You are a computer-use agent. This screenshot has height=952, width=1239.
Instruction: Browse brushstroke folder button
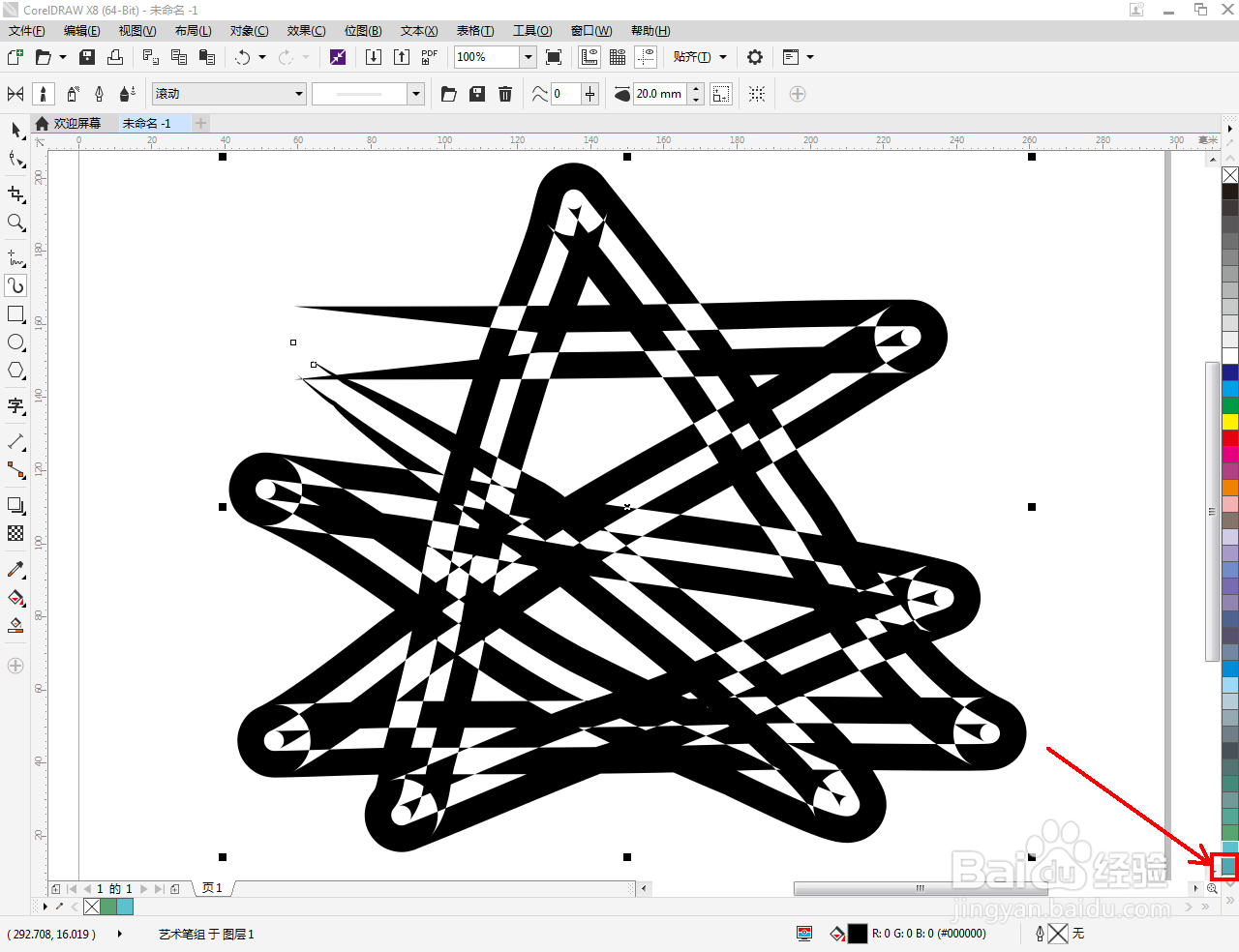pyautogui.click(x=449, y=94)
